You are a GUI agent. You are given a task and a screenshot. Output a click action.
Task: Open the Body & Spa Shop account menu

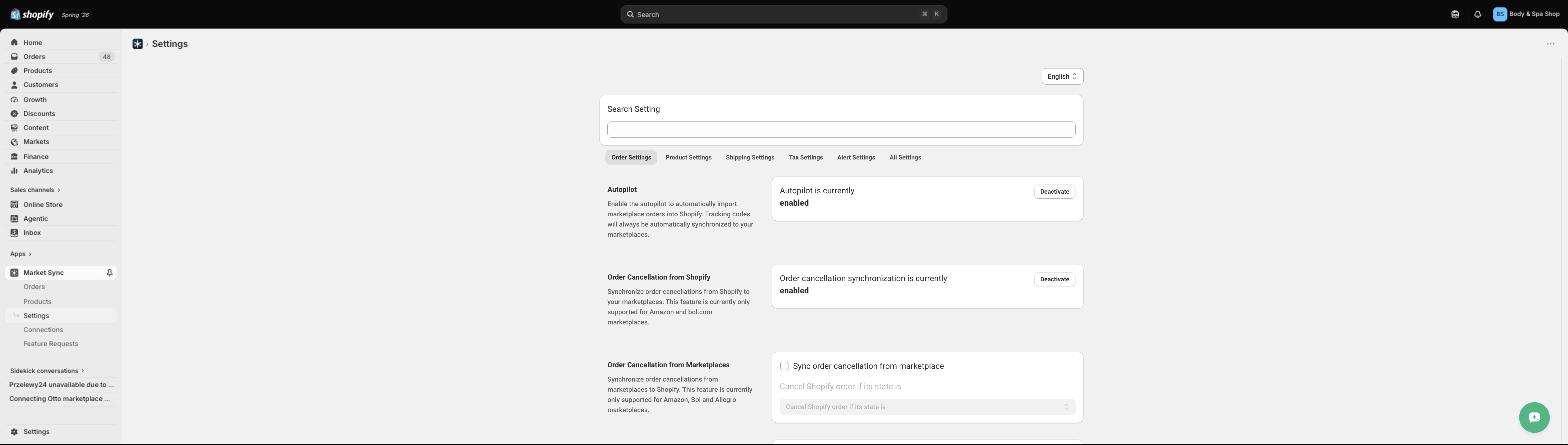coord(1525,14)
